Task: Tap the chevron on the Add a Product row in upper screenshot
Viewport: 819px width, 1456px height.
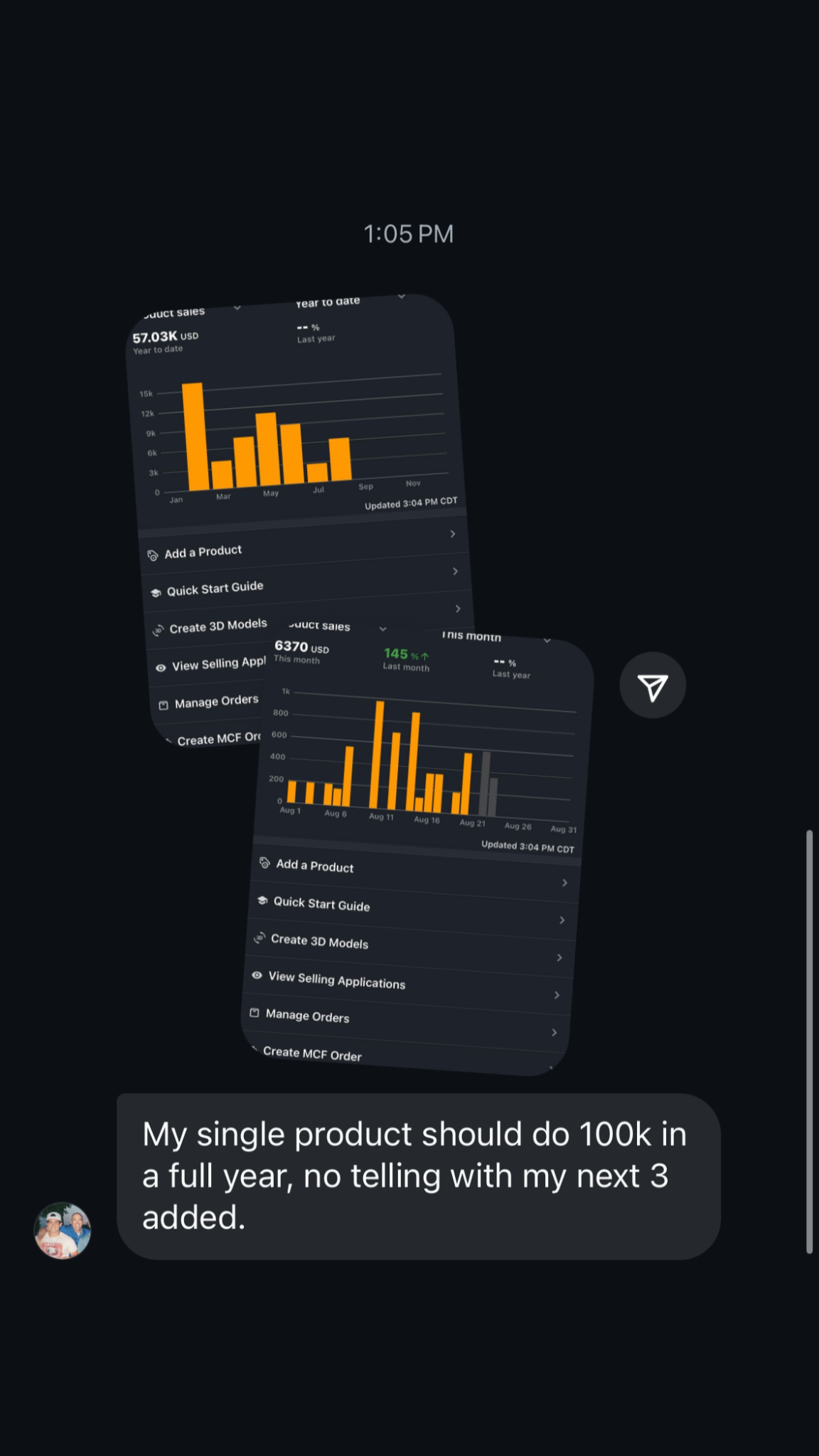Action: pos(453,534)
